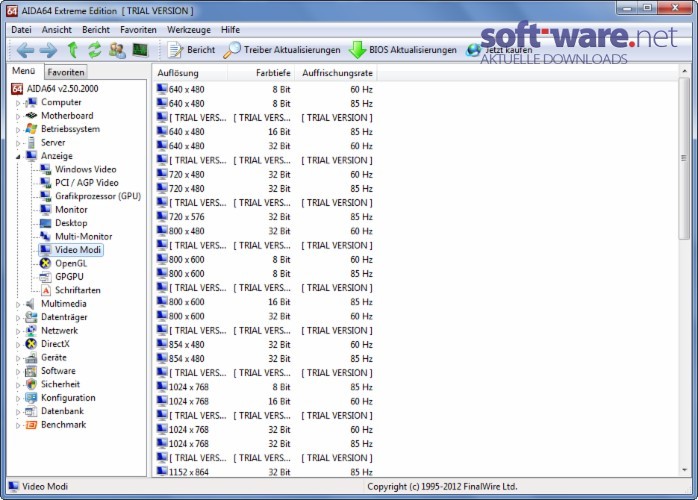The height and width of the screenshot is (500, 698).
Task: Open the Favoriten menu
Action: [138, 30]
